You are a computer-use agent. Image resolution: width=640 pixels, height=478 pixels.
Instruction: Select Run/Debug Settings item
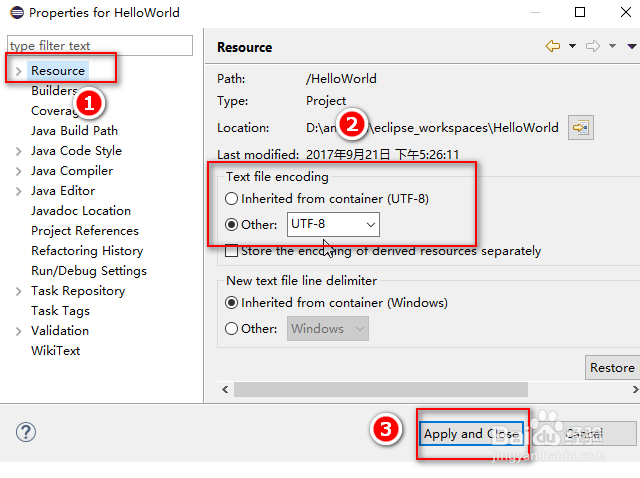pyautogui.click(x=89, y=271)
